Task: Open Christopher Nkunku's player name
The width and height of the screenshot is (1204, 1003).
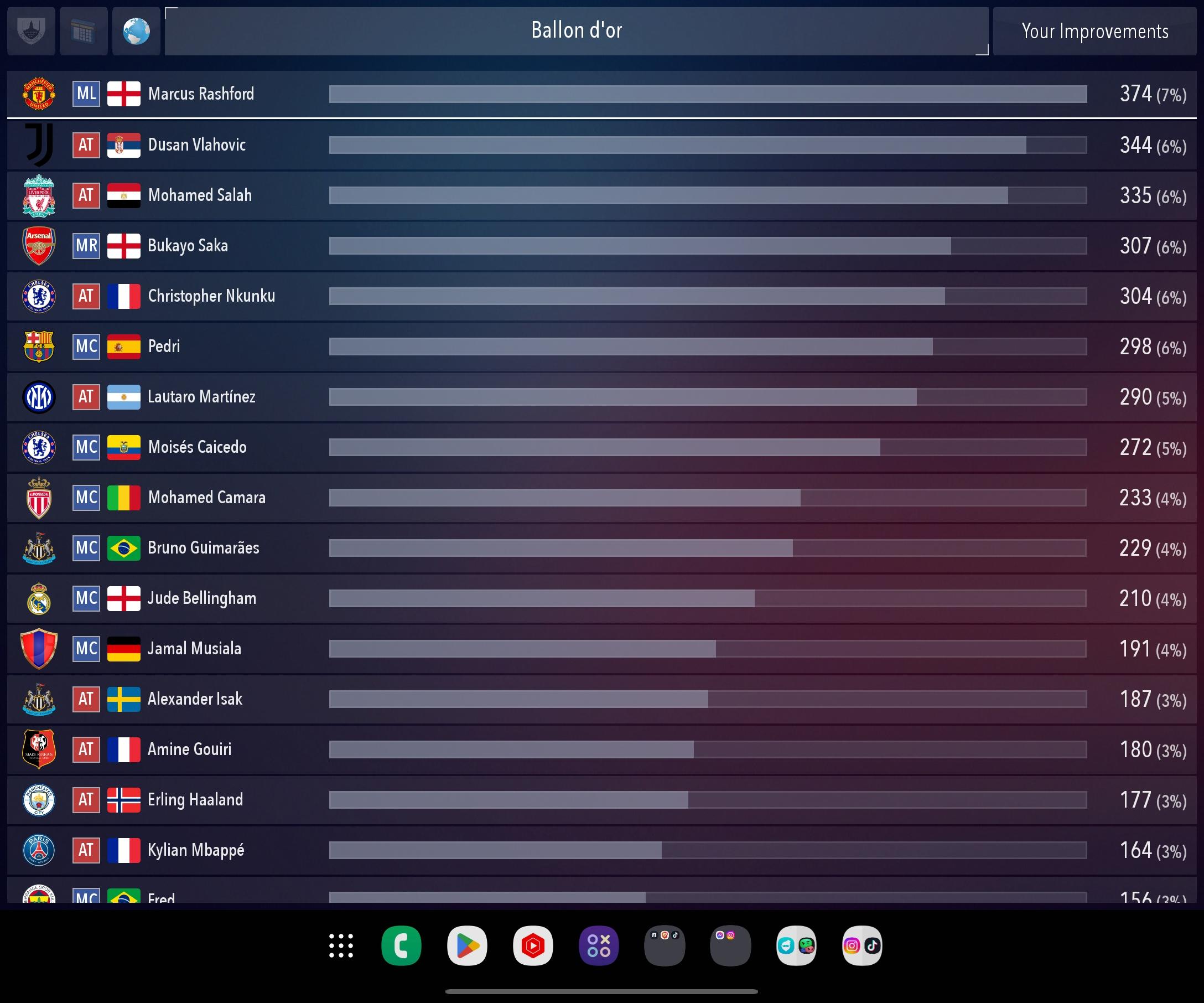Action: [211, 296]
